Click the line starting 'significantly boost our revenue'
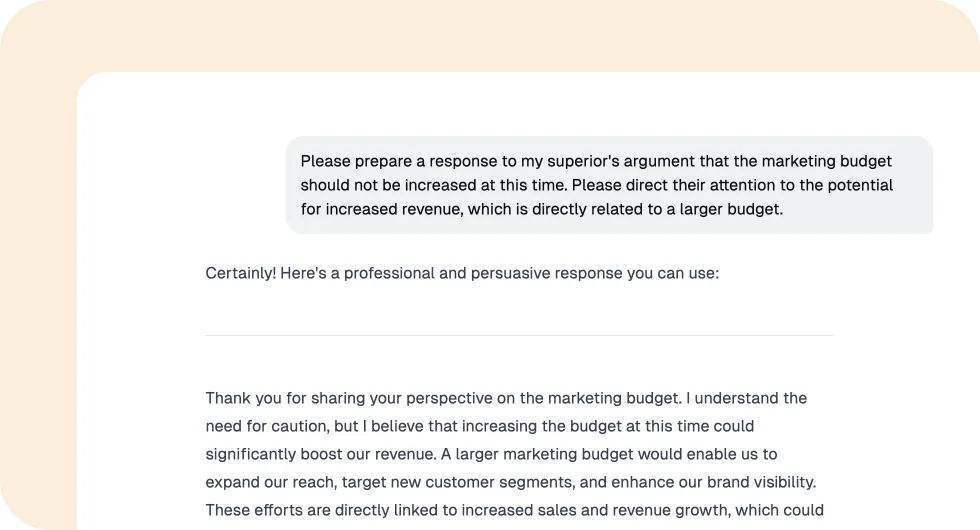This screenshot has width=980, height=530. tap(491, 454)
